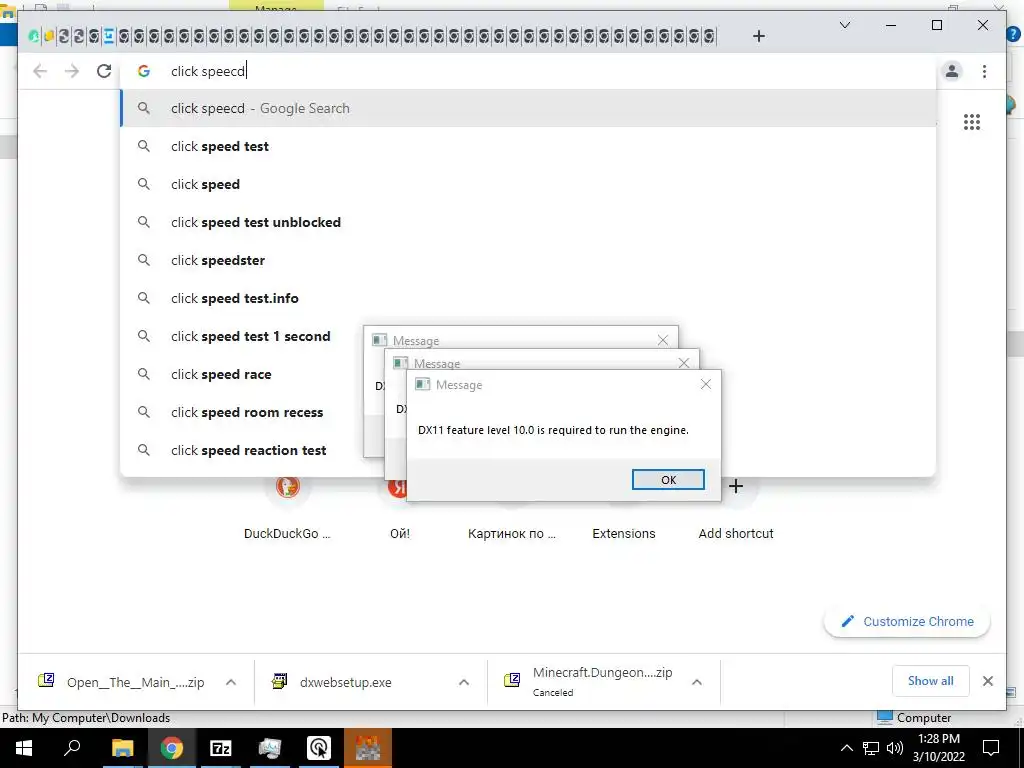Click the Add shortcut plus tile
The image size is (1024, 768).
tap(735, 487)
